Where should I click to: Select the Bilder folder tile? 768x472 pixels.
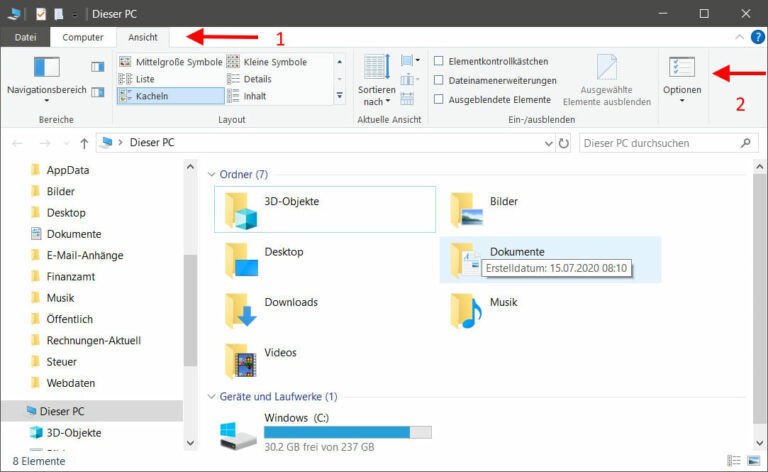[551, 210]
